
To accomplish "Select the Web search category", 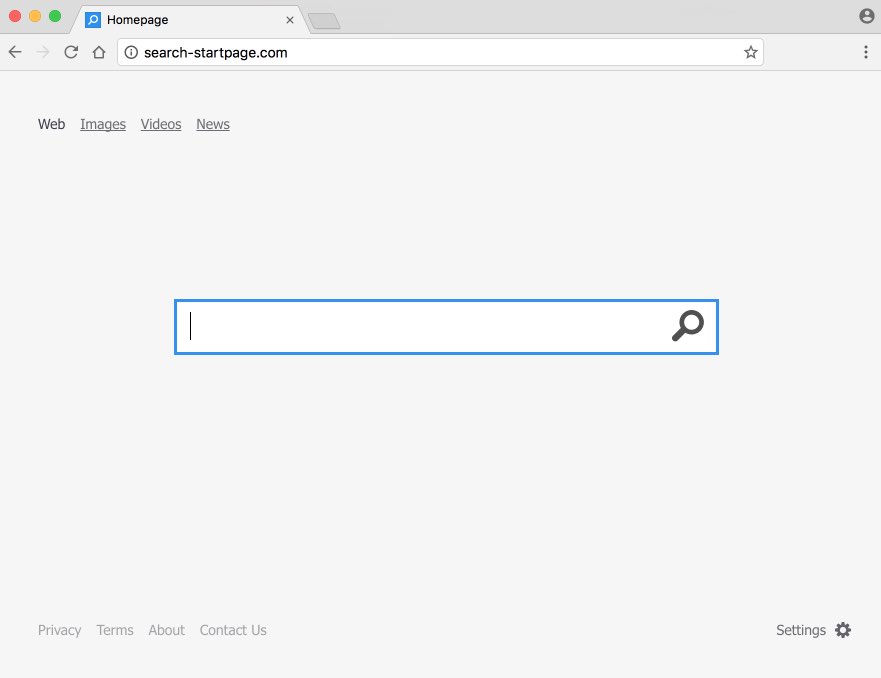I will 51,124.
